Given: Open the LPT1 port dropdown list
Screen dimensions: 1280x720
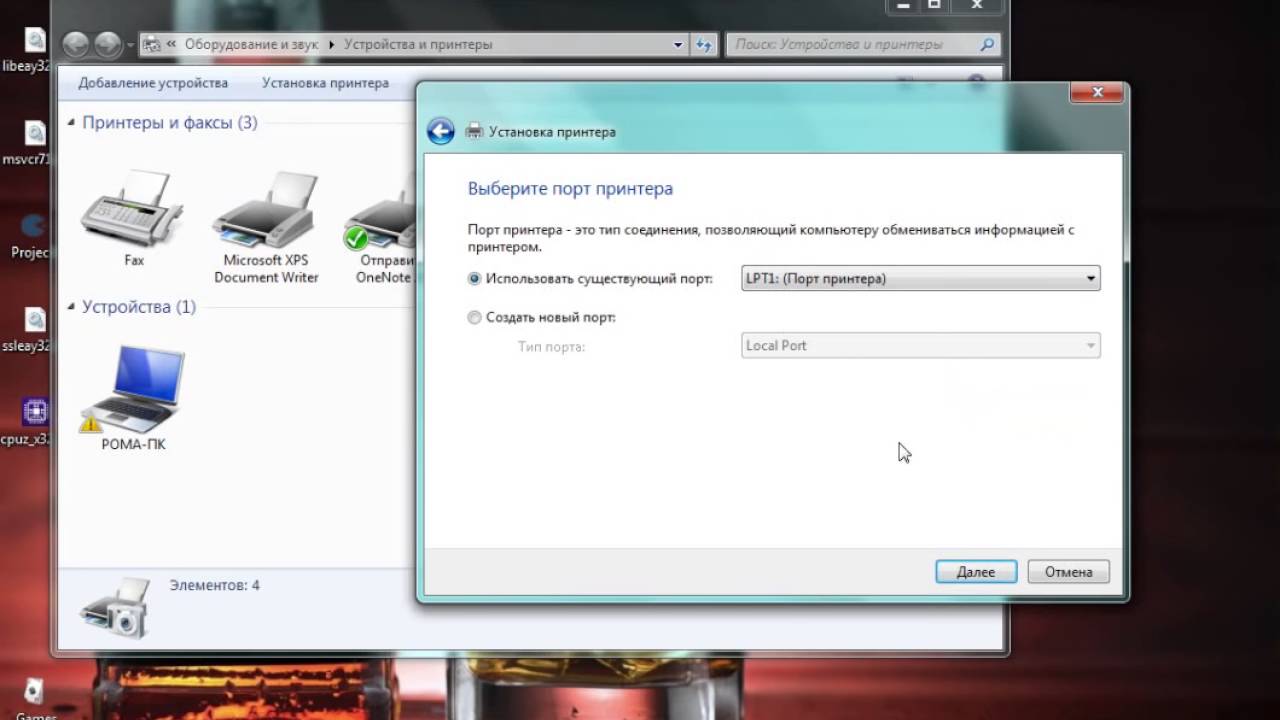Looking at the screenshot, I should pyautogui.click(x=1090, y=279).
